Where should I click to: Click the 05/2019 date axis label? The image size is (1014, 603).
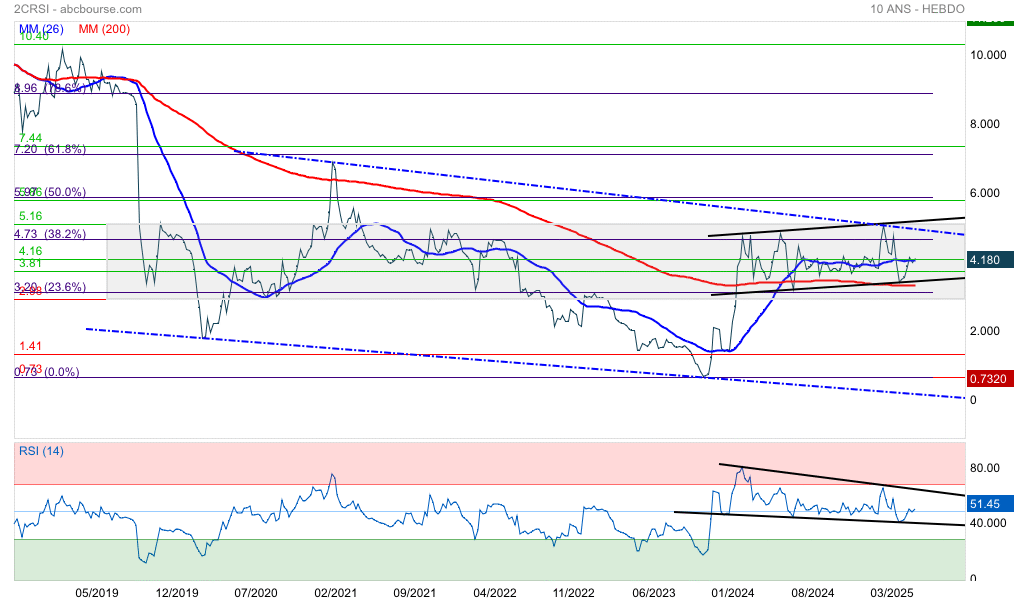point(97,593)
